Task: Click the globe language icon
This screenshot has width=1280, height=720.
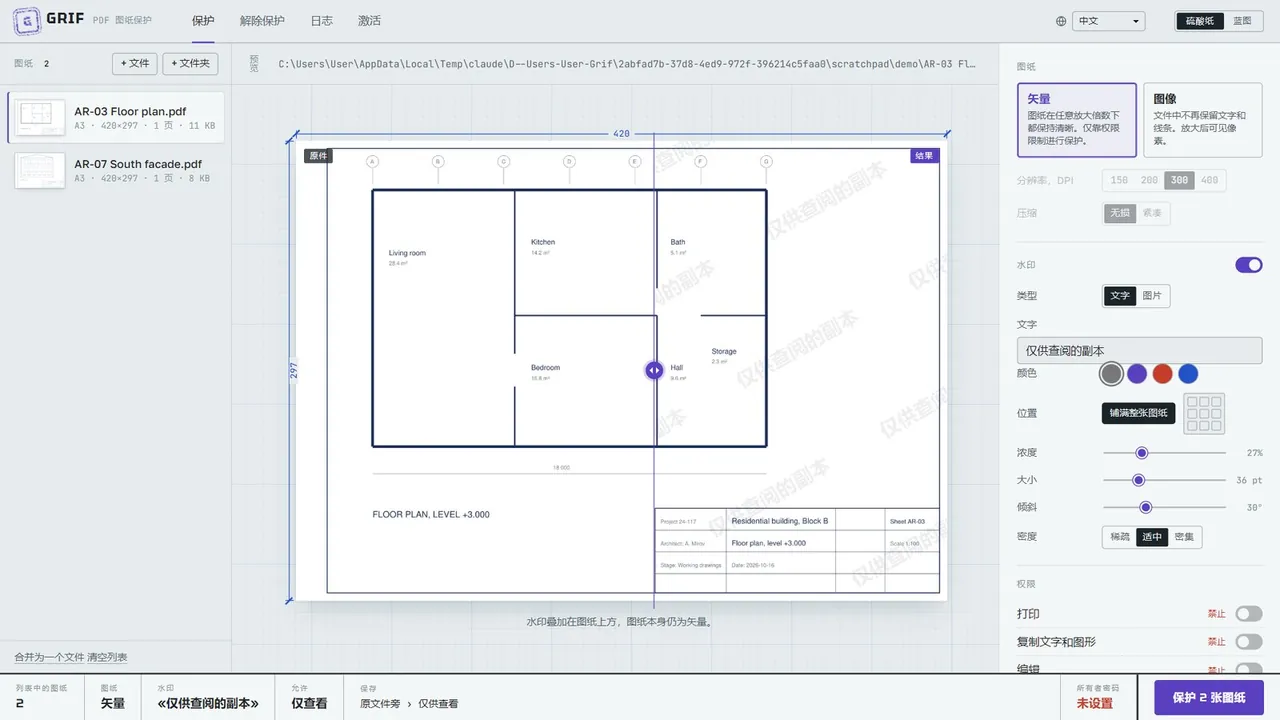Action: tap(1061, 21)
